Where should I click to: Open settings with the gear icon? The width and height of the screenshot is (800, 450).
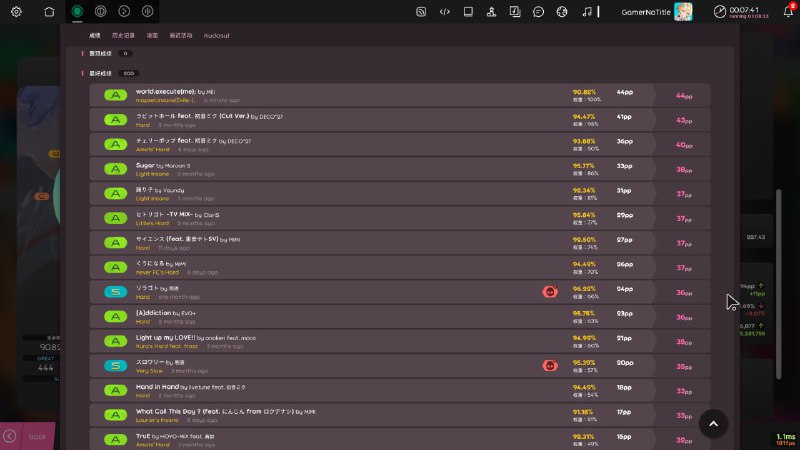pyautogui.click(x=15, y=12)
